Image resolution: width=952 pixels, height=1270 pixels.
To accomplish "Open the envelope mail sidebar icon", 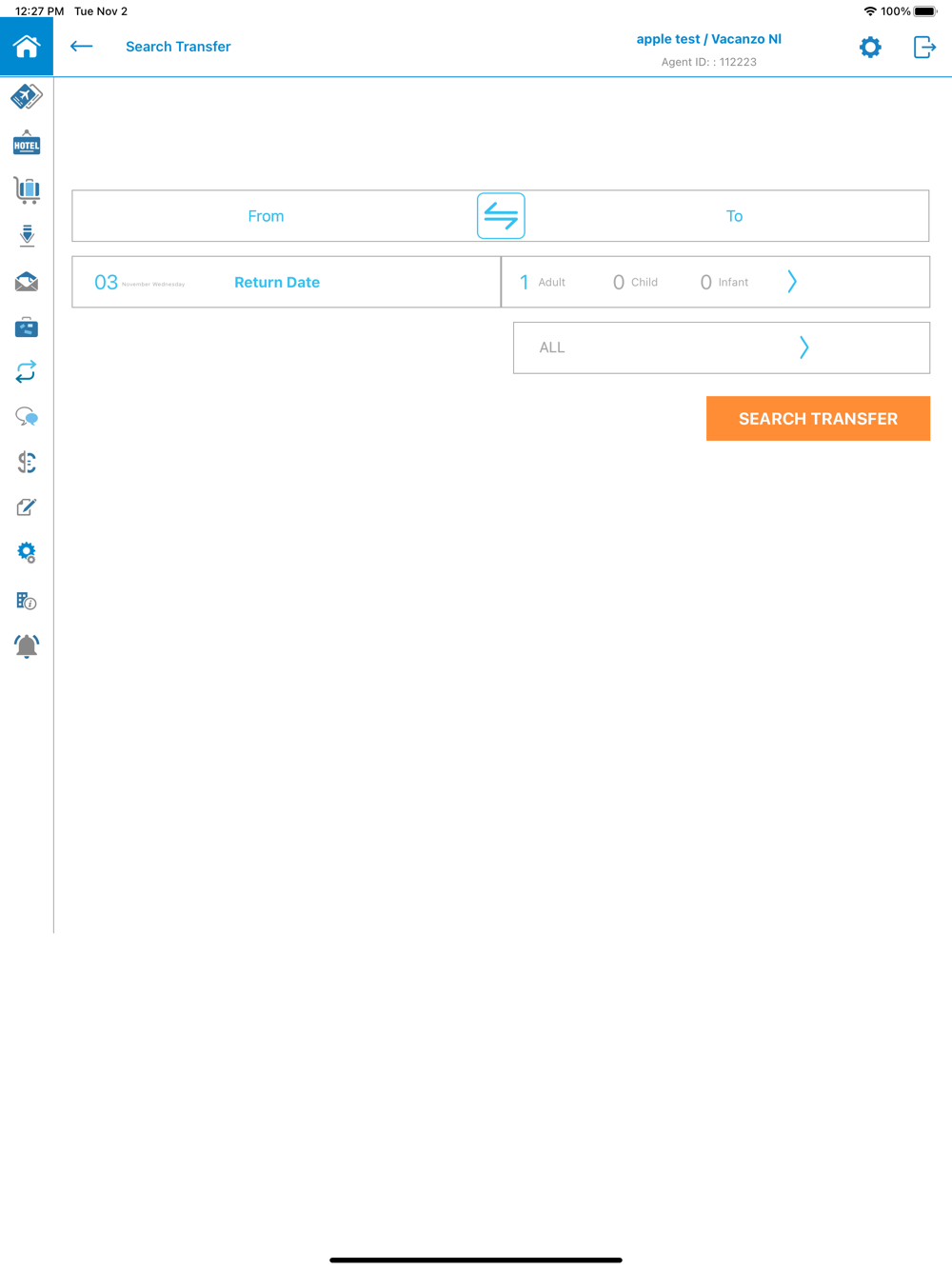I will pos(27,281).
